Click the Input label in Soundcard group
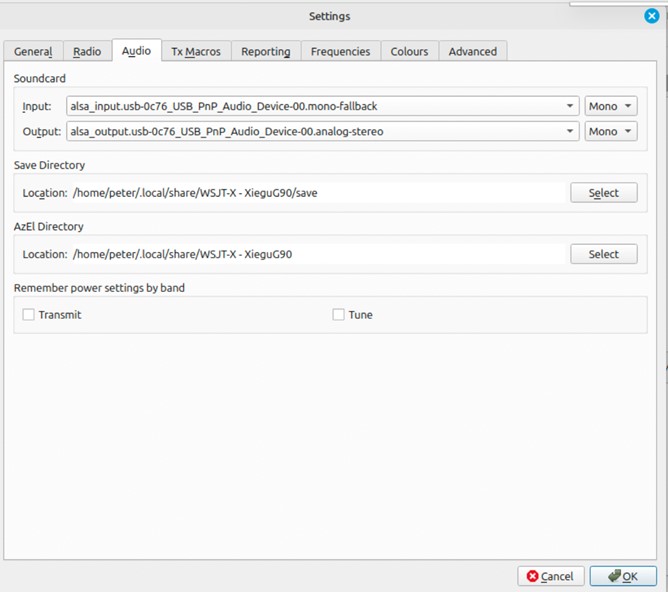668x592 pixels. coord(37,106)
